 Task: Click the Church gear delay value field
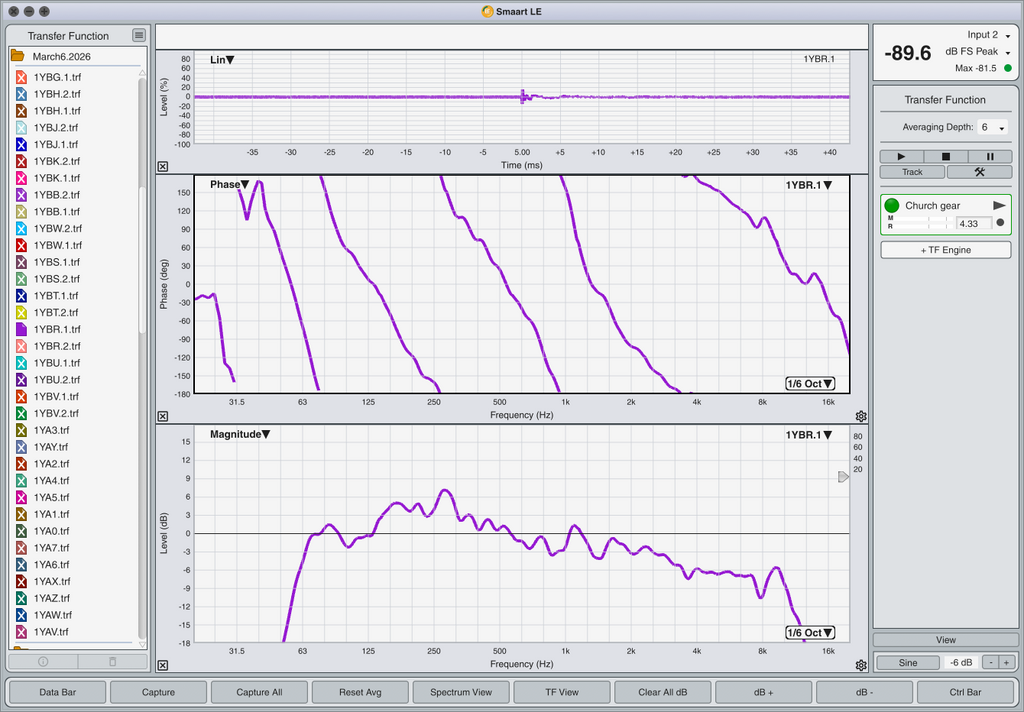tap(973, 223)
